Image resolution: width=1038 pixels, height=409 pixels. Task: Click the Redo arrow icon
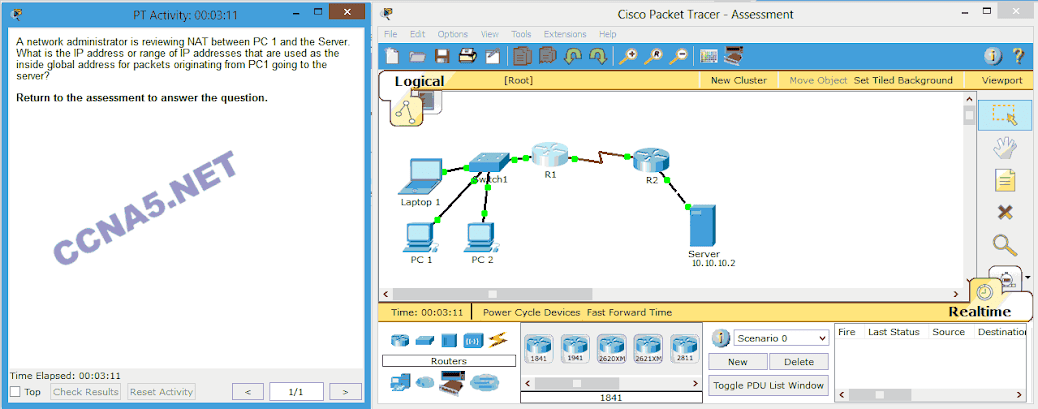click(597, 57)
